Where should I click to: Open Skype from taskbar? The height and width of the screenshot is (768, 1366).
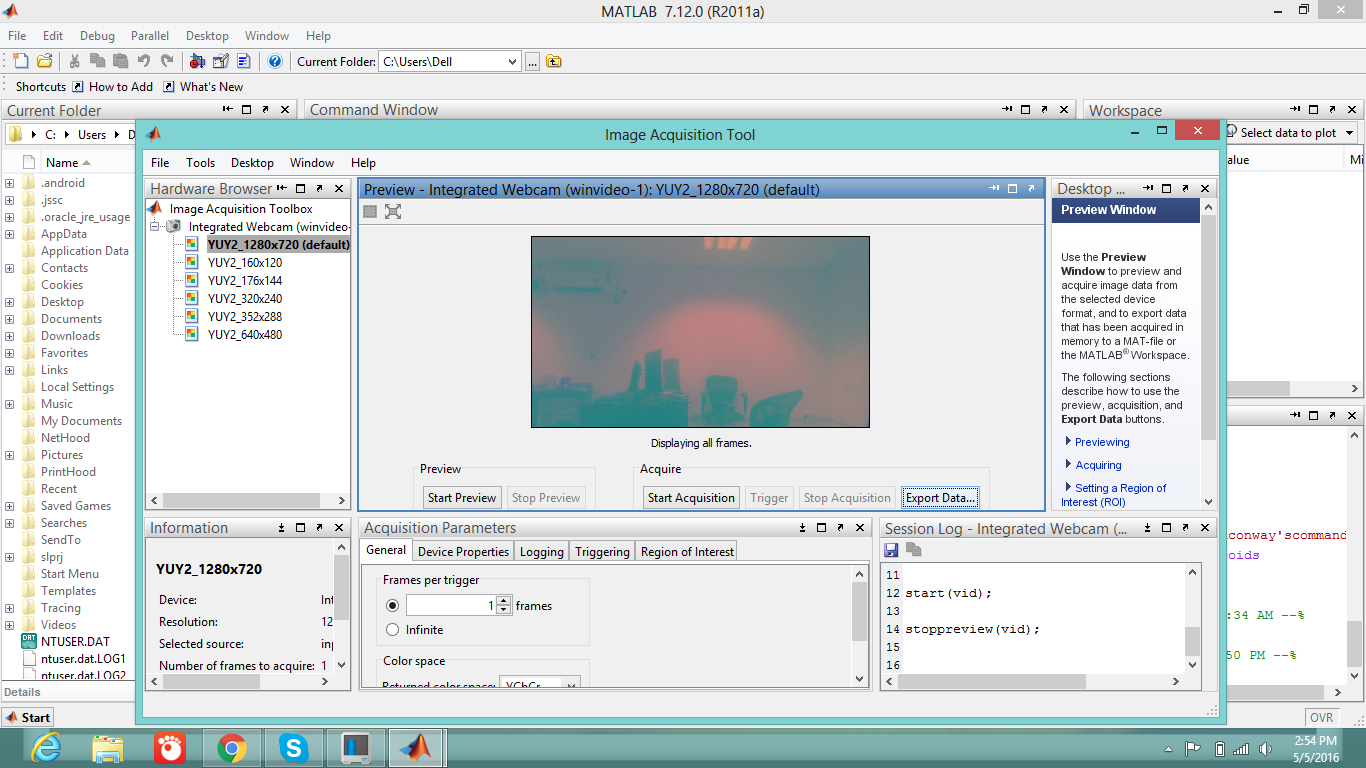click(x=294, y=748)
